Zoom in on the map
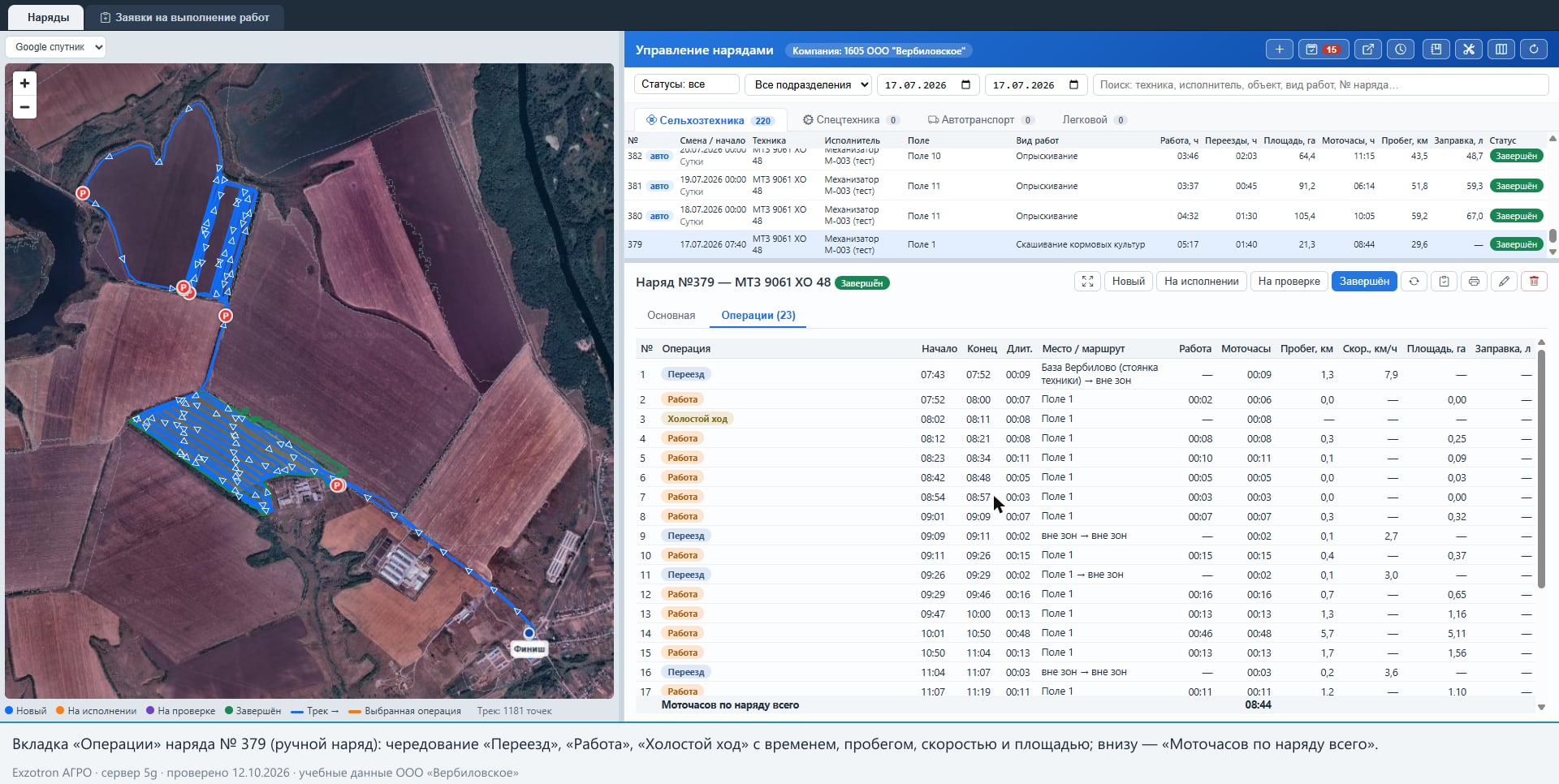Viewport: 1559px width, 784px height. pyautogui.click(x=24, y=83)
